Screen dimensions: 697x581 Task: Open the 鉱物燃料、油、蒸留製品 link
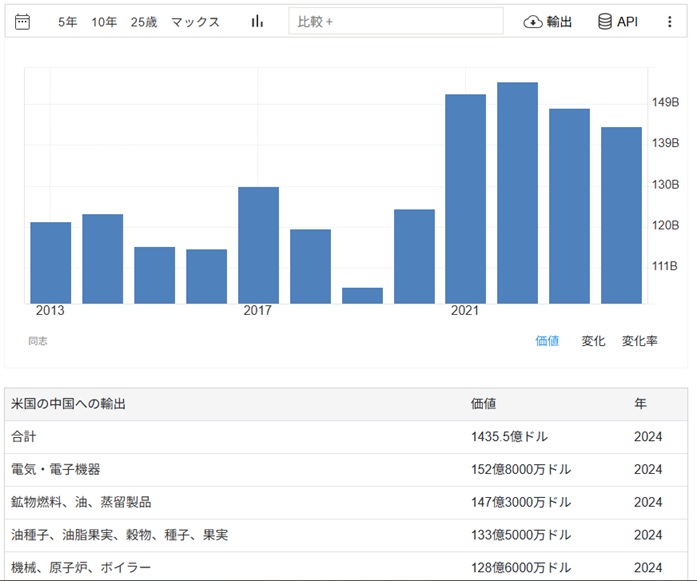click(x=81, y=502)
